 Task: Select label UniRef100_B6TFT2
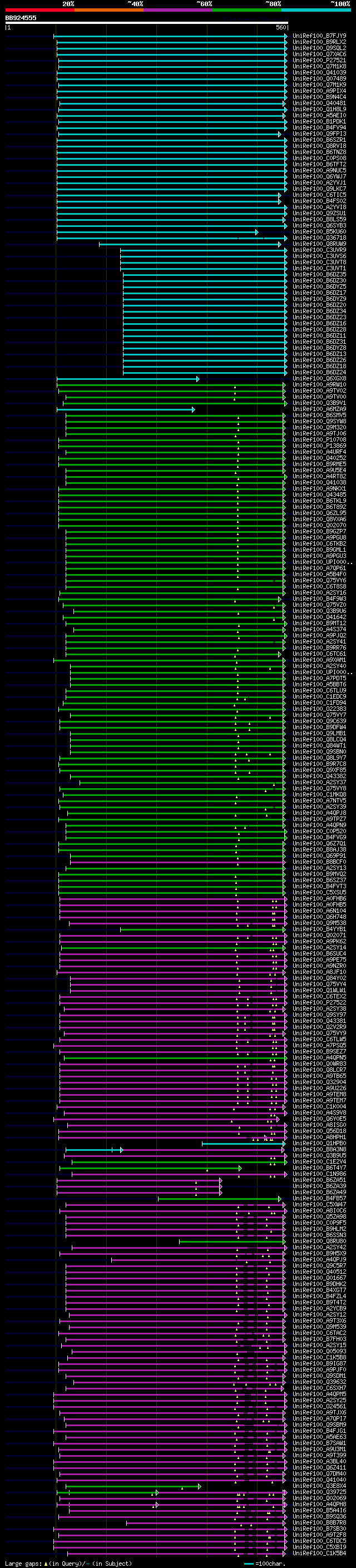[x=319, y=164]
